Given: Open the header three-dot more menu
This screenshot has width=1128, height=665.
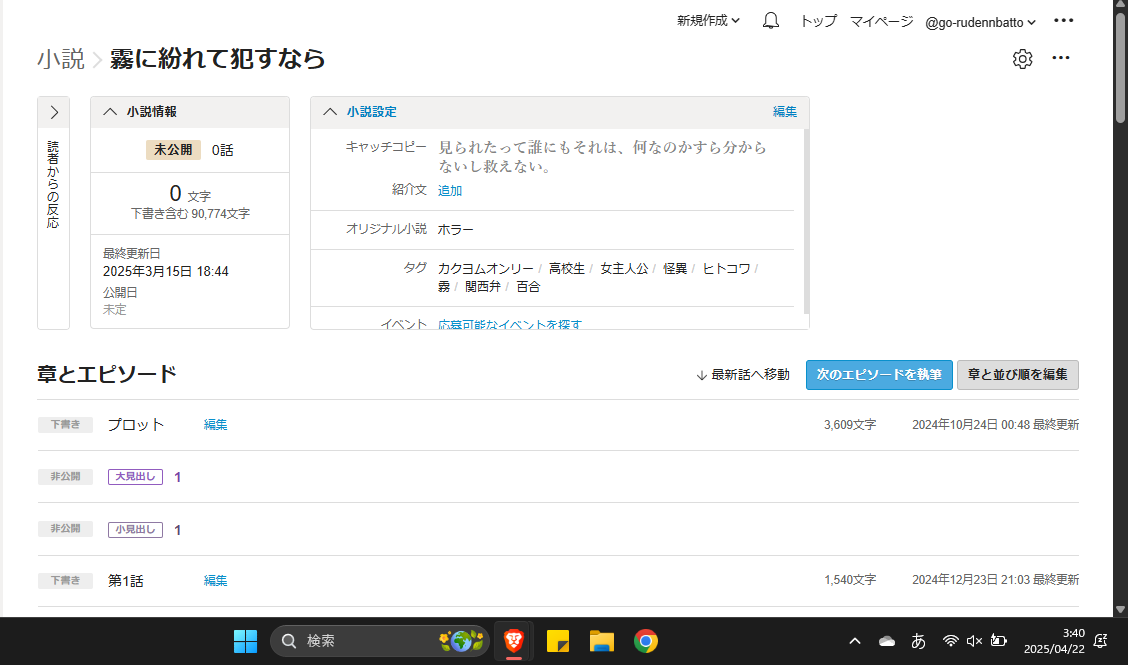Looking at the screenshot, I should tap(1064, 21).
